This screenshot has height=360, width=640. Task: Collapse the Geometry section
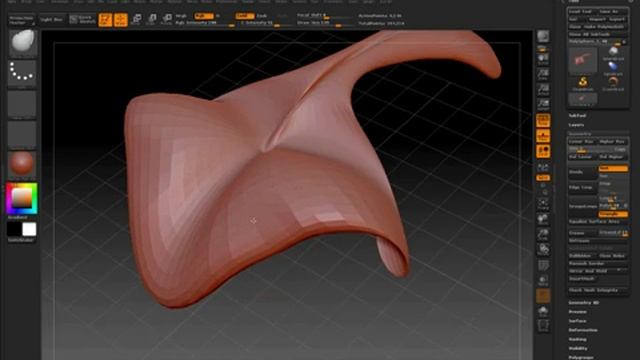click(x=580, y=133)
